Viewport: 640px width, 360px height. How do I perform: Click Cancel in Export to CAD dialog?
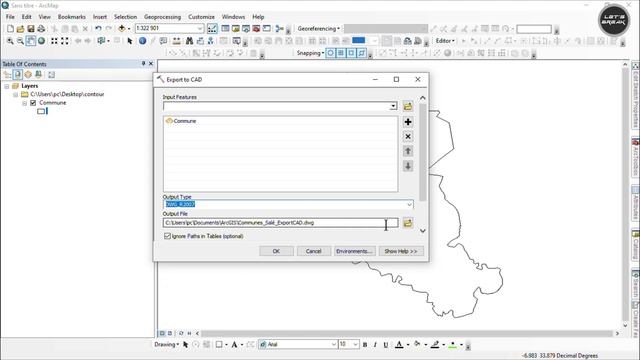click(313, 251)
